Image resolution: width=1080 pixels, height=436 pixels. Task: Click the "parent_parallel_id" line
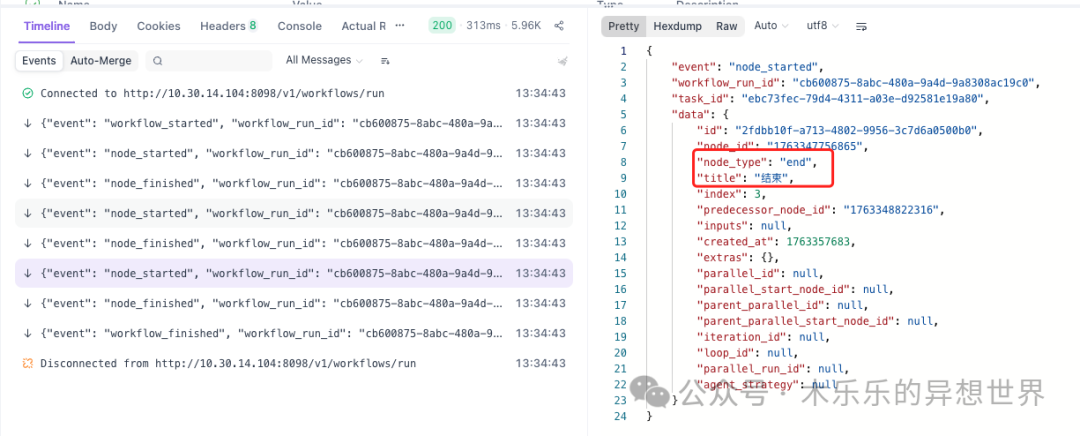[x=782, y=304]
